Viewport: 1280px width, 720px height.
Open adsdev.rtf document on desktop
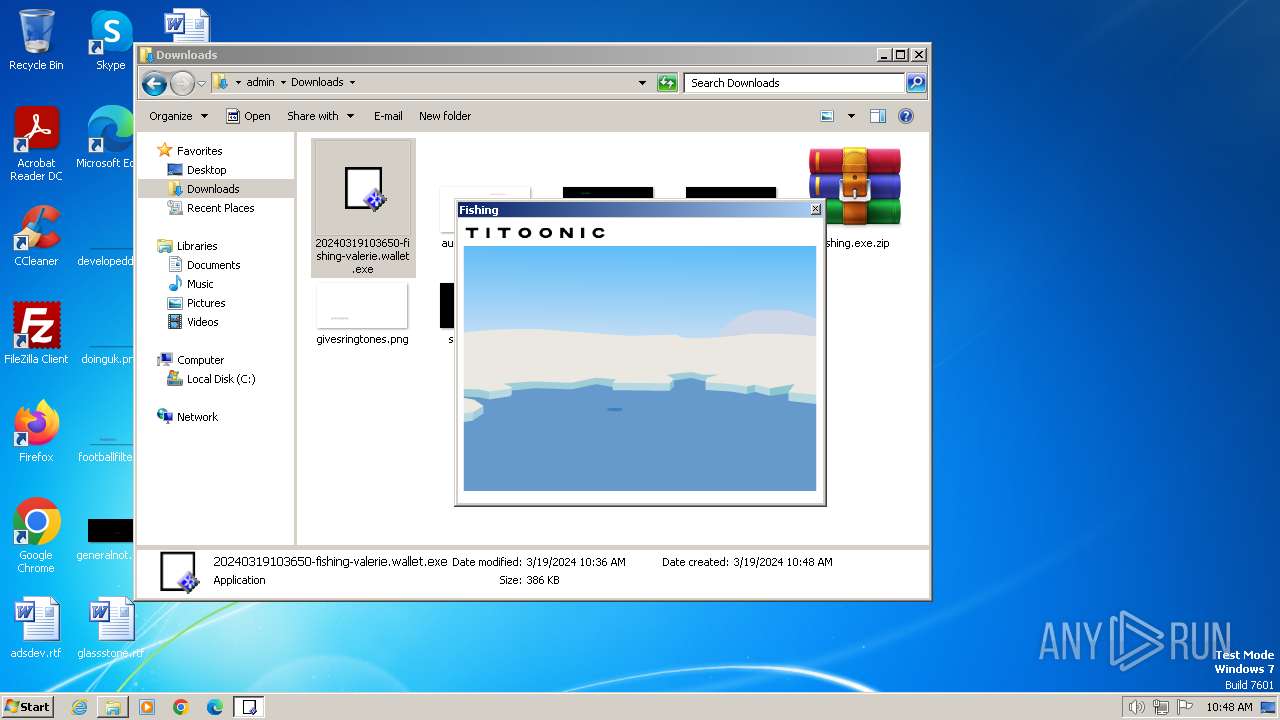(x=36, y=628)
